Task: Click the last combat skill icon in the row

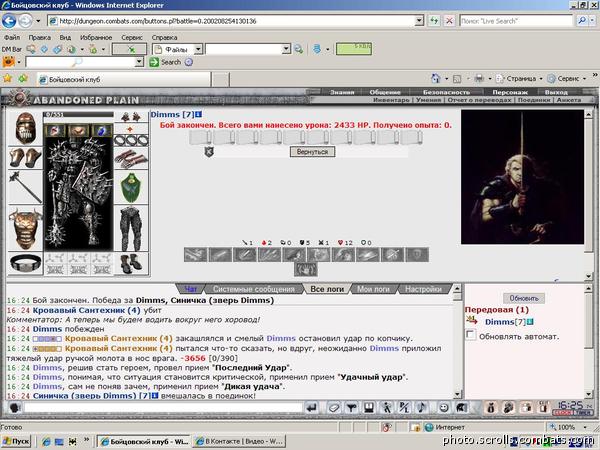Action: click(417, 255)
